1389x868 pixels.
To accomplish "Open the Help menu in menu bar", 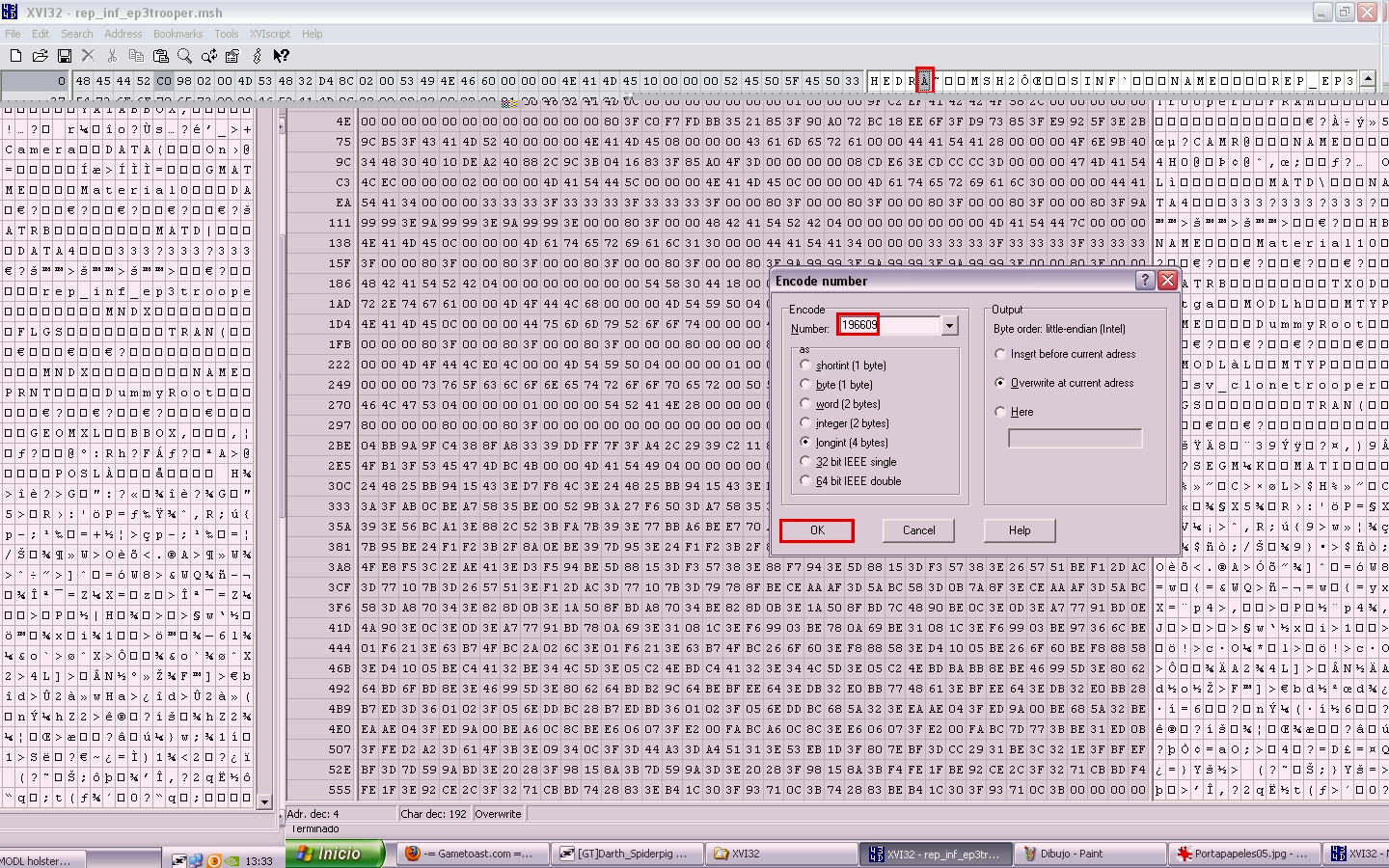I will coord(313,34).
